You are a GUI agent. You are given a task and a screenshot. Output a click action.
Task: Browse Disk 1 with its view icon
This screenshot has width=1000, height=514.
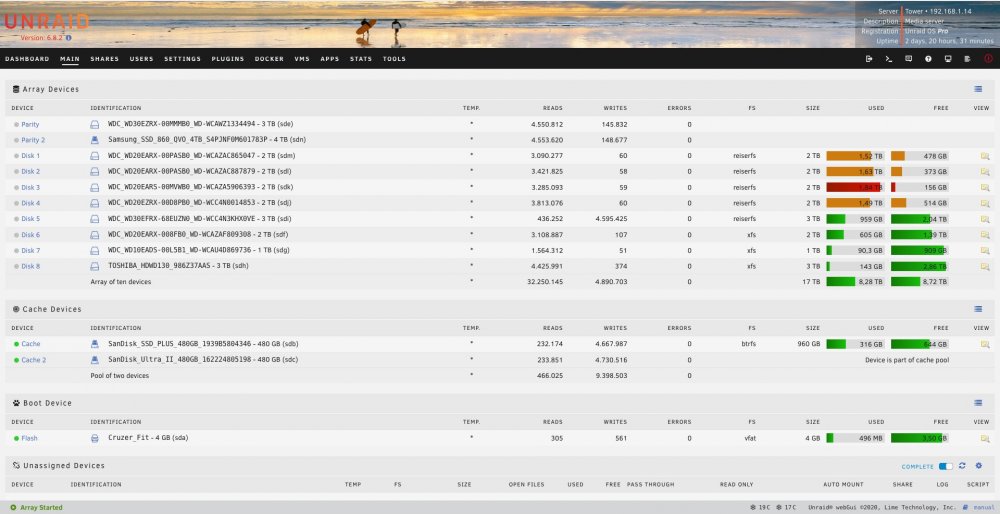[x=985, y=156]
